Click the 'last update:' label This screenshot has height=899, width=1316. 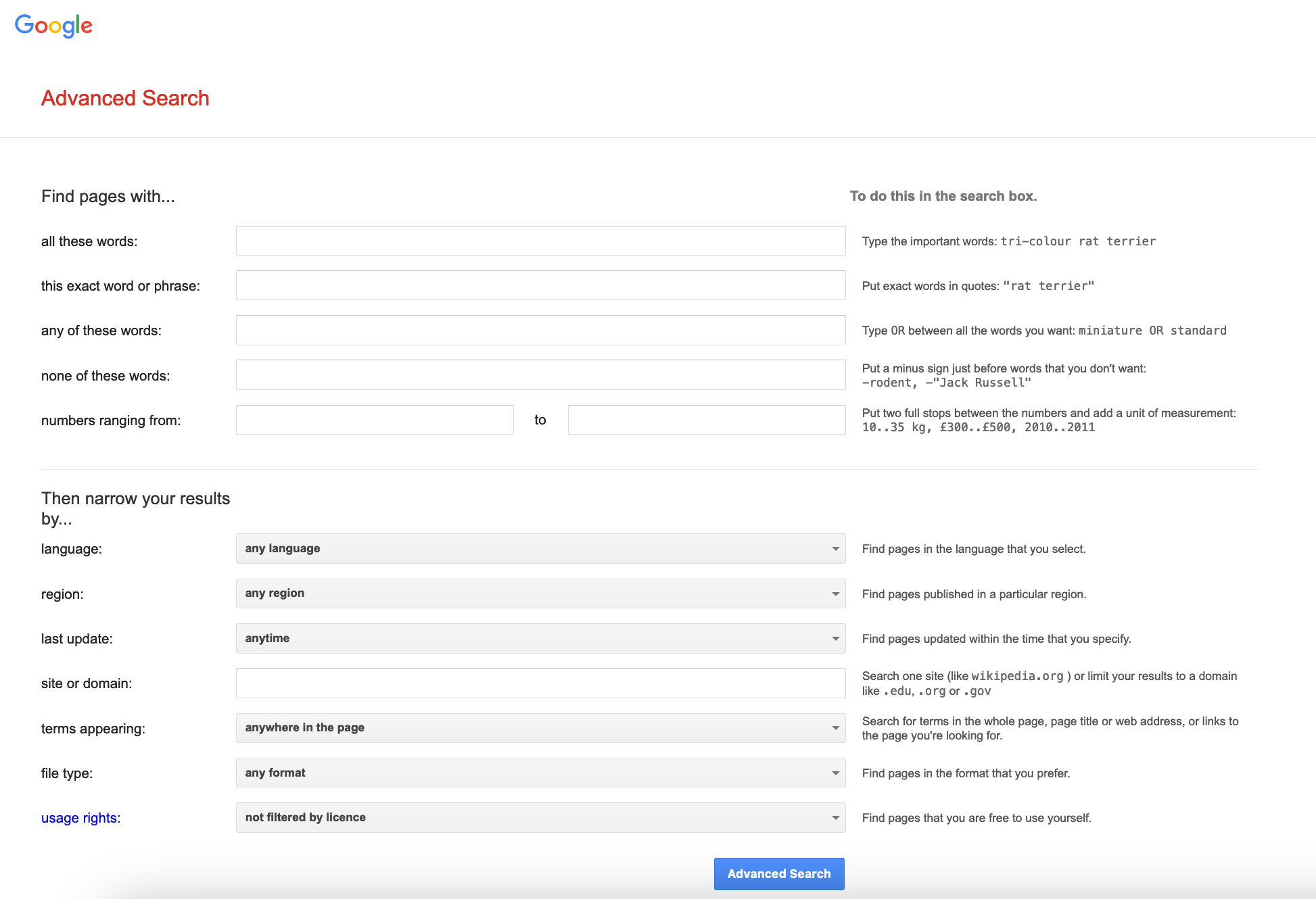coord(77,639)
